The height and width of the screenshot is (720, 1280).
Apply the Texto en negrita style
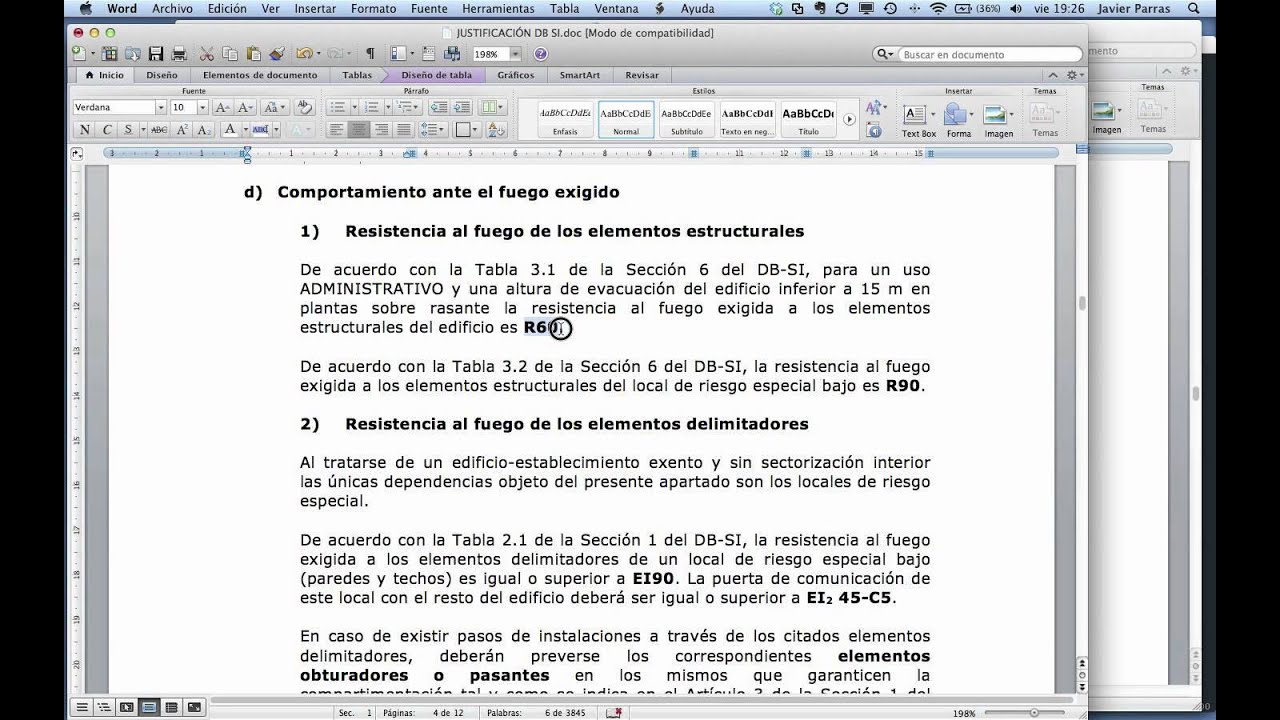[x=747, y=119]
